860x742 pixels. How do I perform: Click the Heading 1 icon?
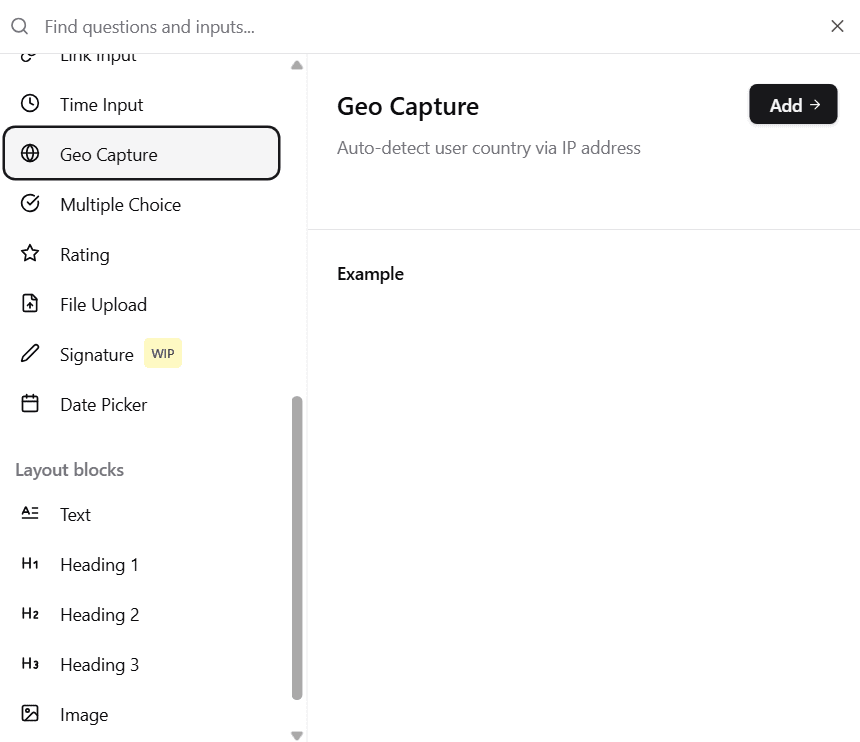point(29,564)
